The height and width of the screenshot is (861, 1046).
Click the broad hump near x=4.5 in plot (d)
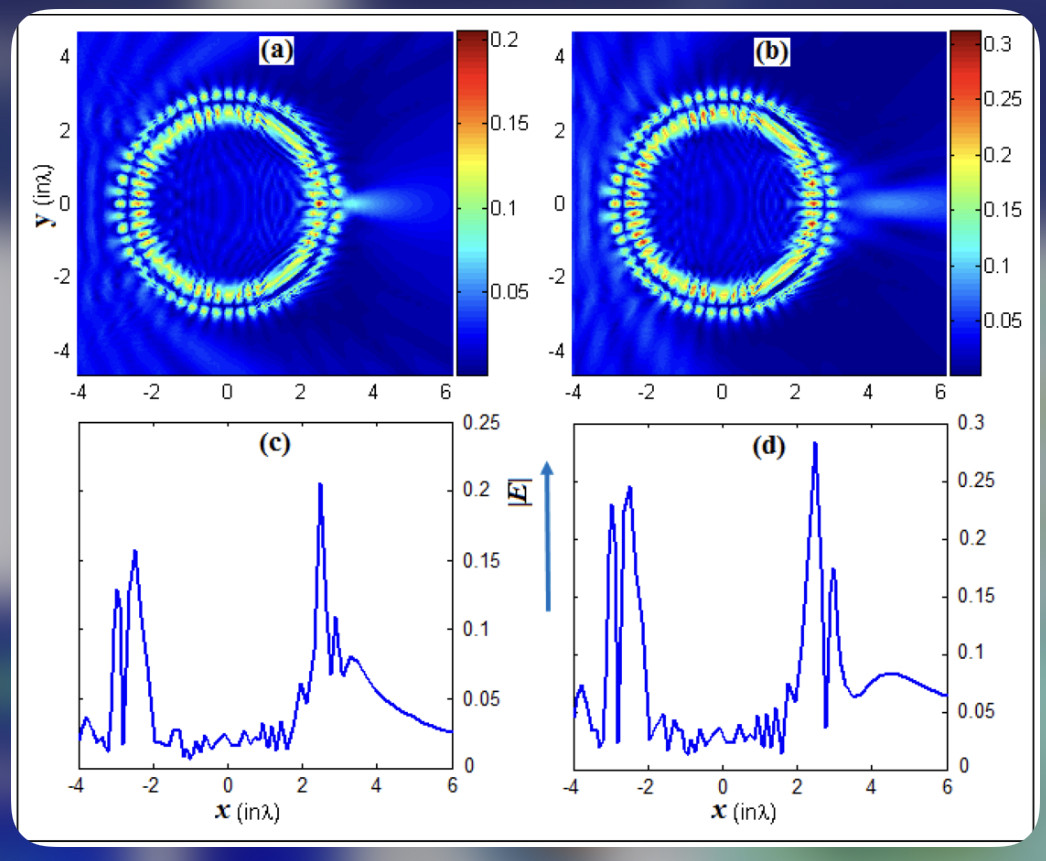[x=890, y=674]
